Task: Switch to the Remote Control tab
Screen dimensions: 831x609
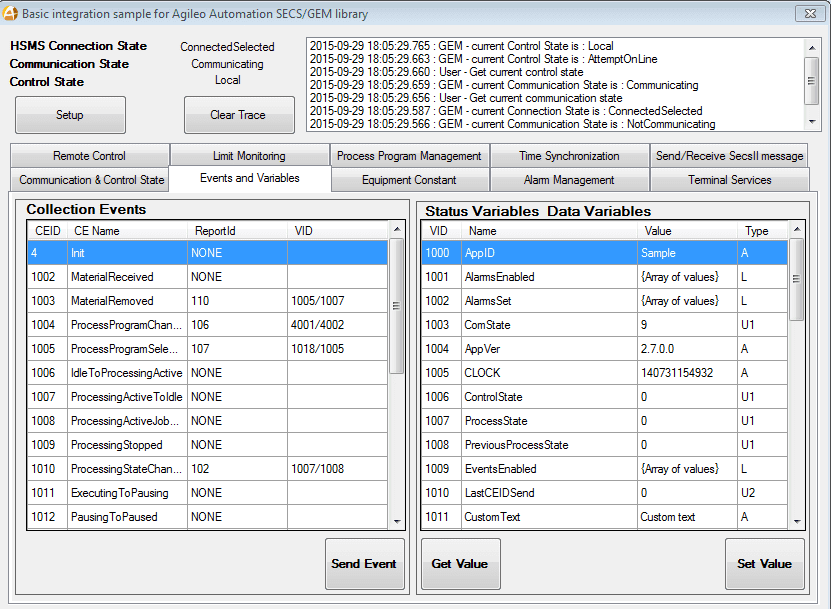Action: pos(90,156)
